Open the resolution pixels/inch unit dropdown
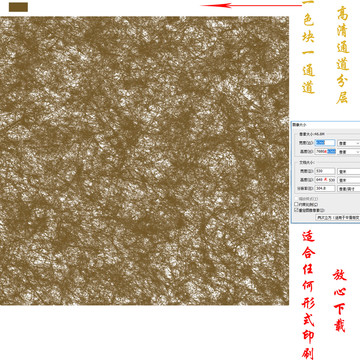 (349, 189)
